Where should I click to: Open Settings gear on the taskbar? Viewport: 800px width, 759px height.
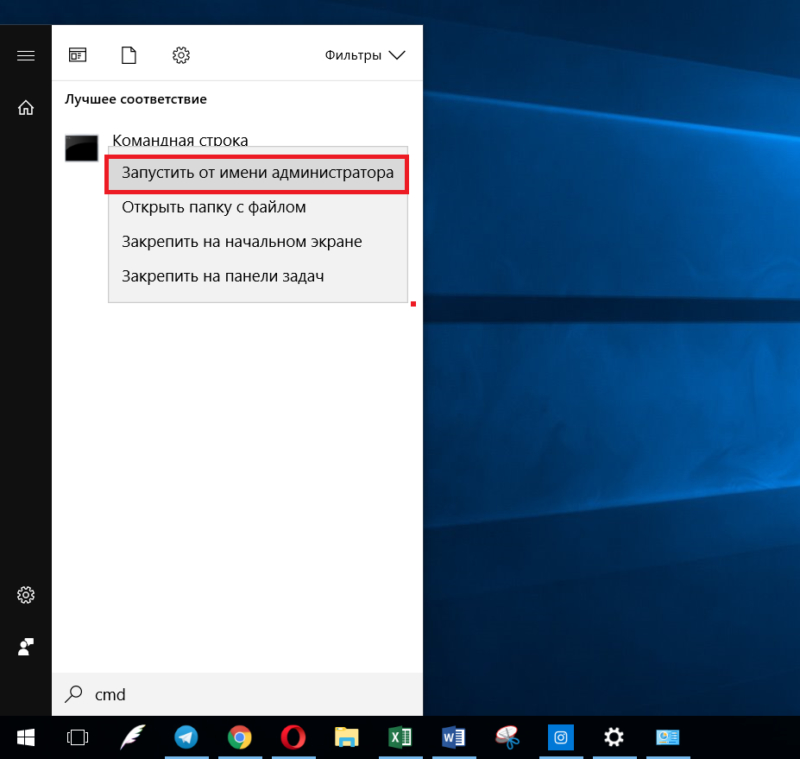coord(614,738)
